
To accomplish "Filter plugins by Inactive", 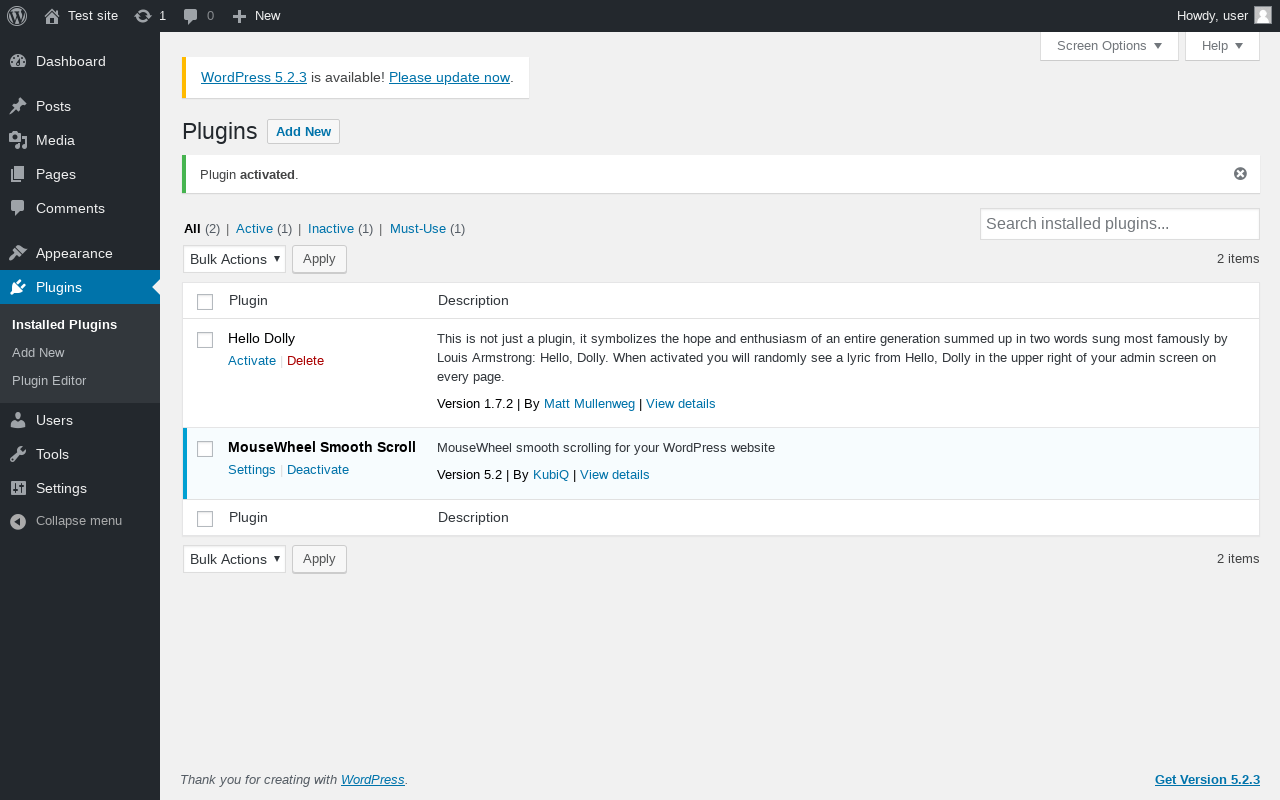I will pos(331,228).
